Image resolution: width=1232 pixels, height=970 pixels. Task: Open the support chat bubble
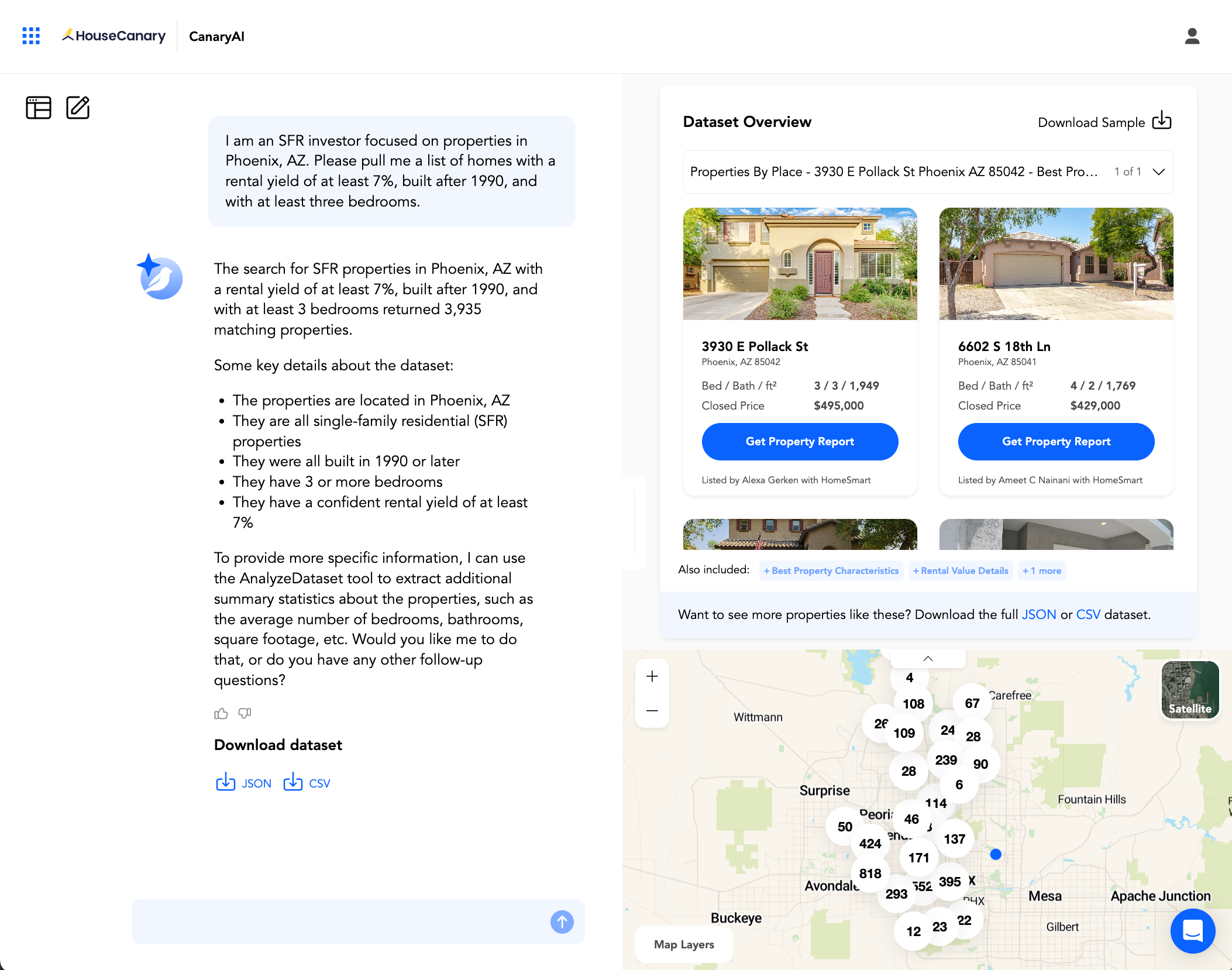[1193, 931]
